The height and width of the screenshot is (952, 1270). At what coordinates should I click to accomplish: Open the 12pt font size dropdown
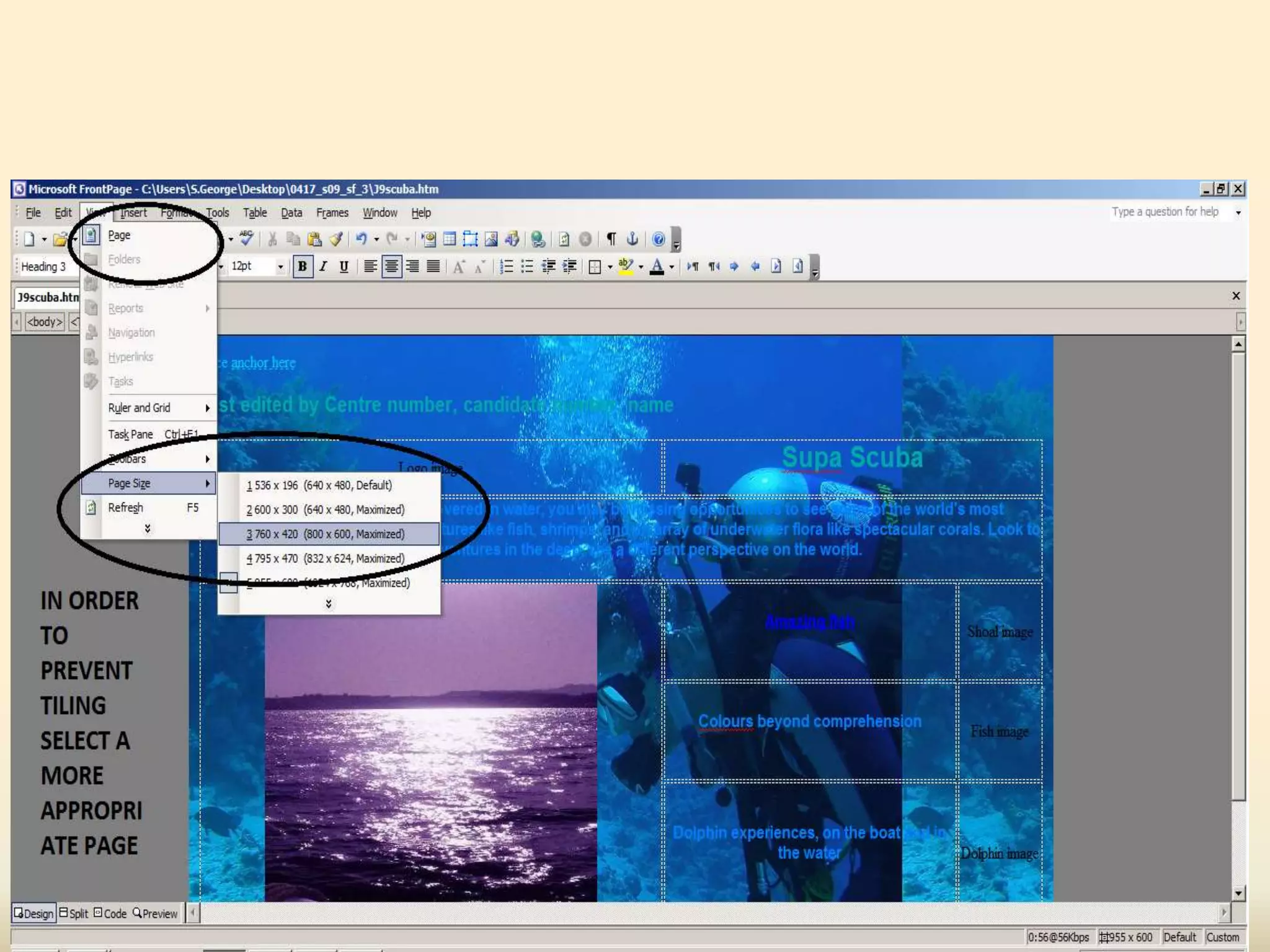pyautogui.click(x=280, y=267)
